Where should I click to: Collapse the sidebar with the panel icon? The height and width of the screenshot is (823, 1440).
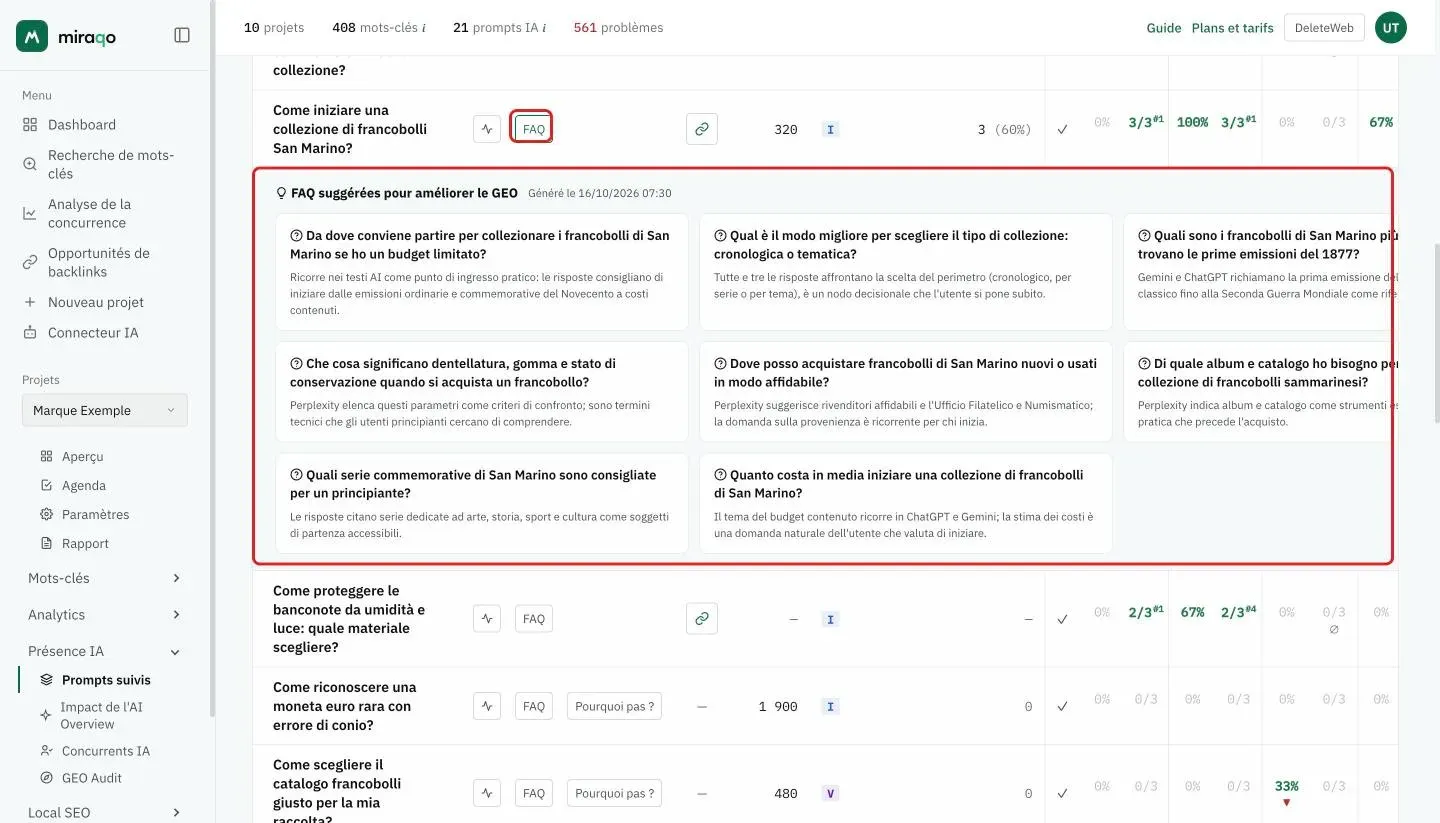182,35
